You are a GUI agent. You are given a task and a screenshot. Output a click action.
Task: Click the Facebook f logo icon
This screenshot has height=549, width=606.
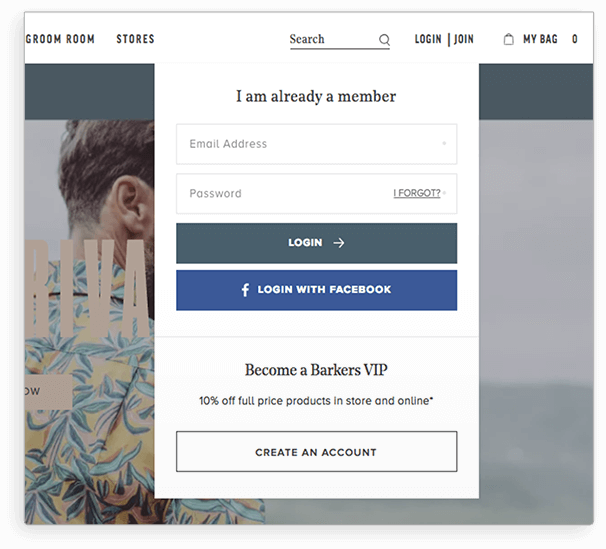point(245,290)
